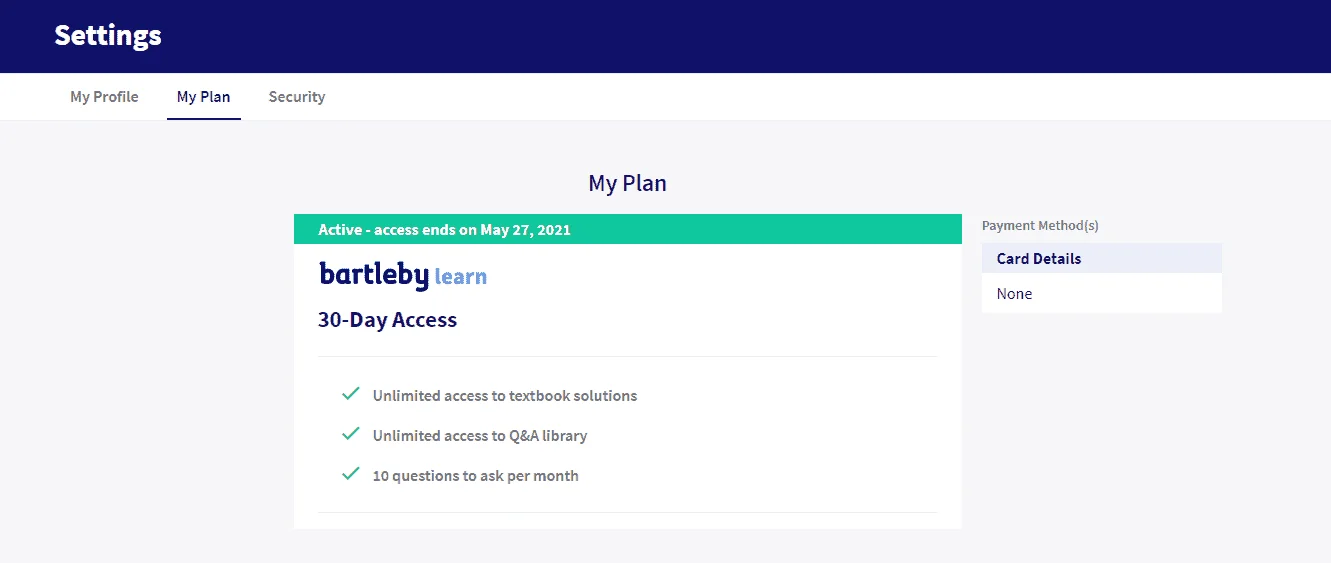This screenshot has width=1331, height=563.
Task: Click the checkmark beside Q&A library
Action: (x=350, y=434)
